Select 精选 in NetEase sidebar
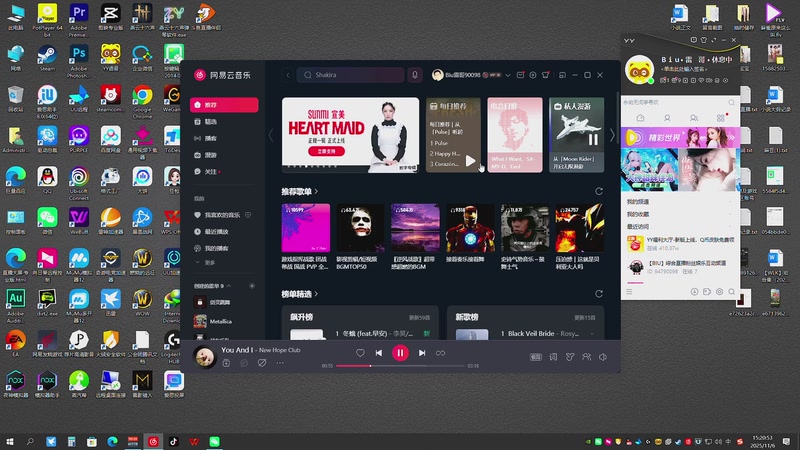This screenshot has height=450, width=800. click(224, 121)
